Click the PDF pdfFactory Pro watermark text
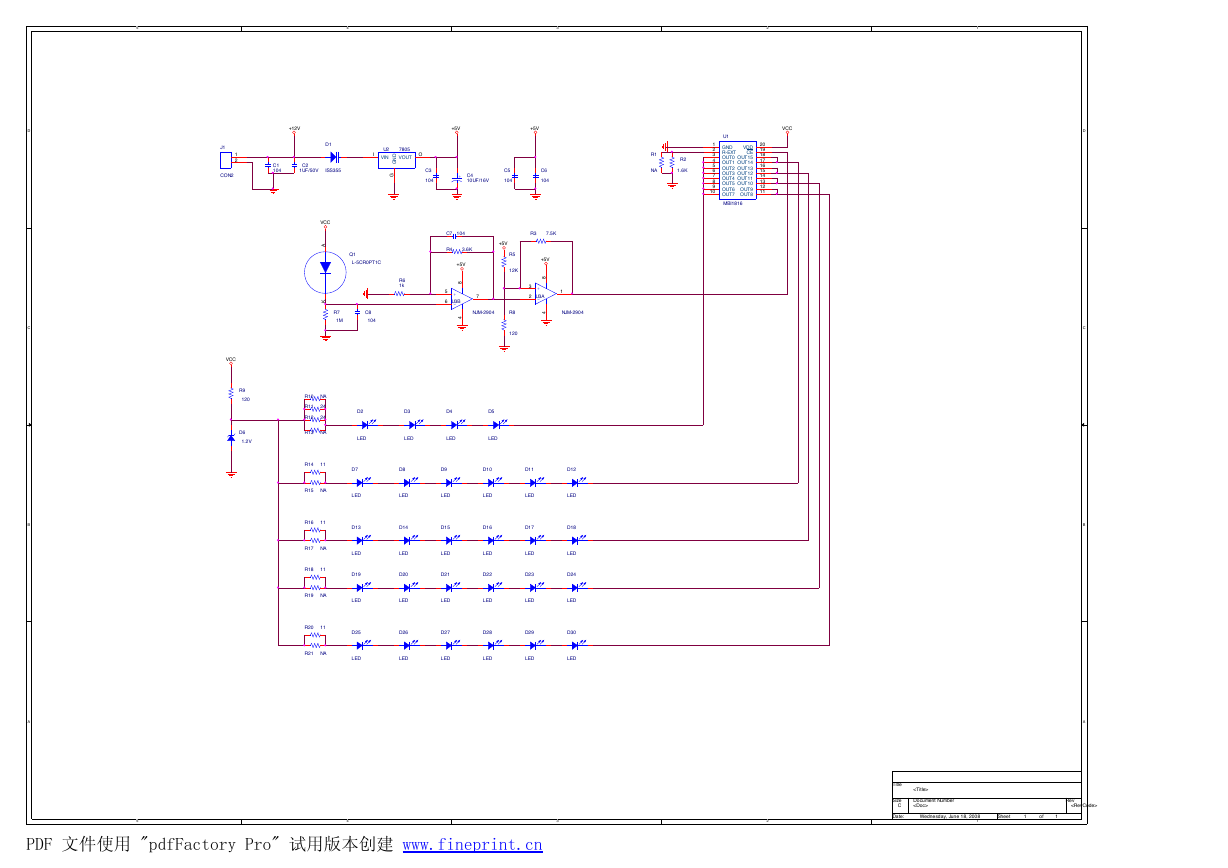The image size is (1228, 868). click(209, 845)
